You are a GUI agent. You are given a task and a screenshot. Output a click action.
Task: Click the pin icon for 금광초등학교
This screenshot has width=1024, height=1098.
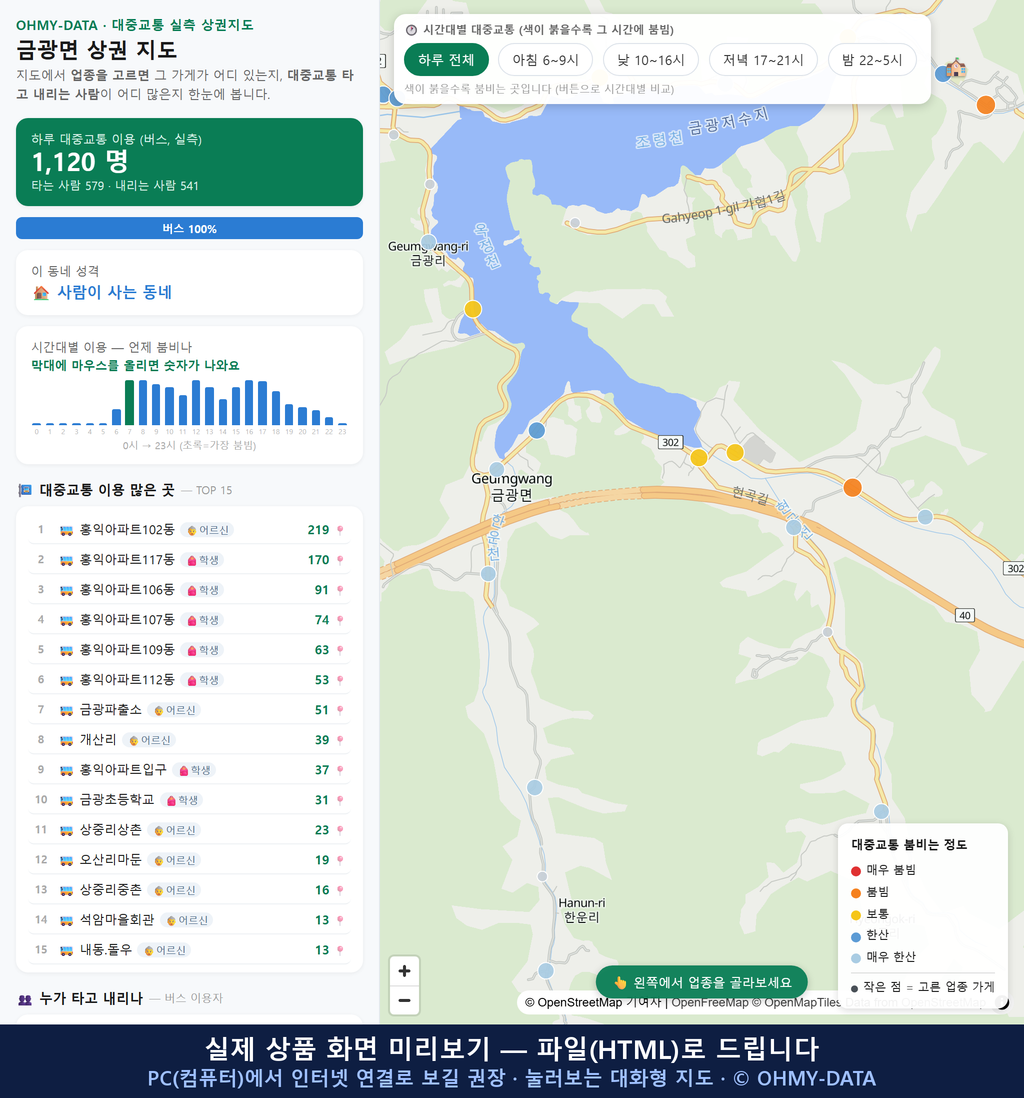coord(340,800)
